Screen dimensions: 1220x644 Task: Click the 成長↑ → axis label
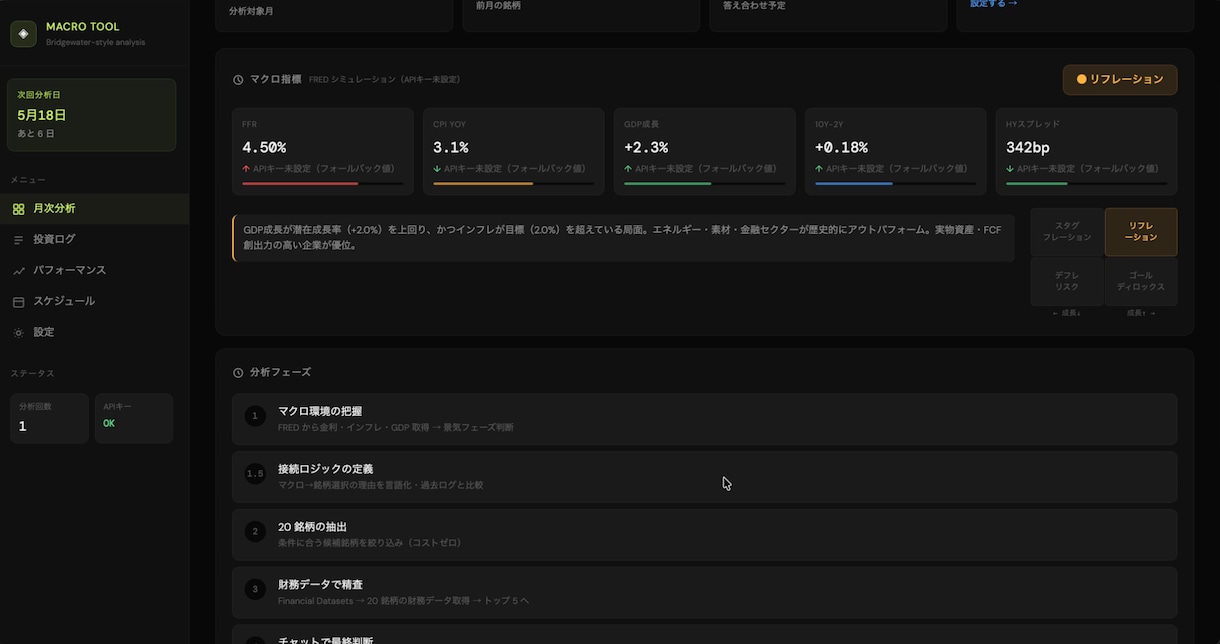(x=1141, y=313)
